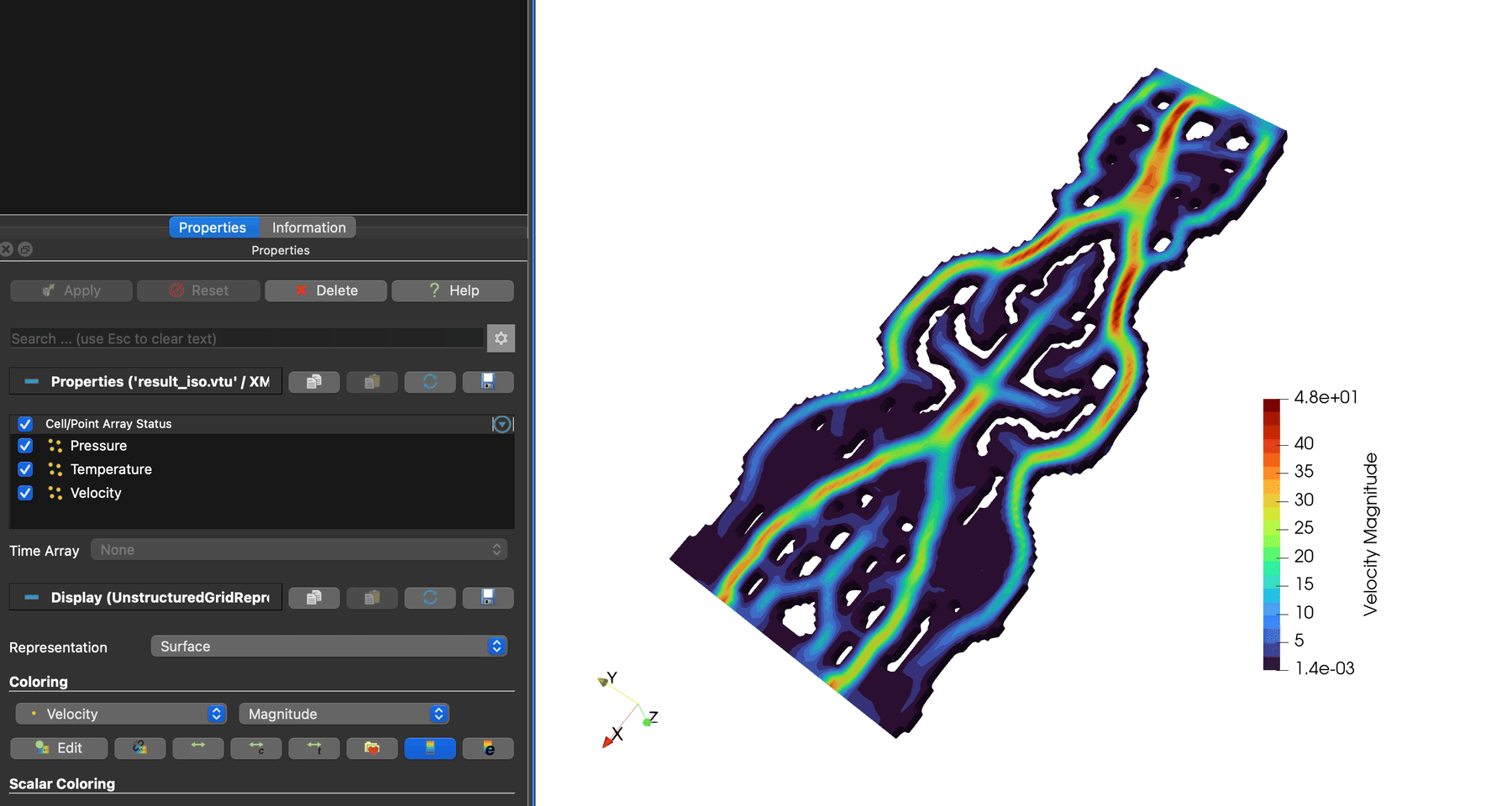Uncheck the Velocity array checkbox
The width and height of the screenshot is (1512, 806).
pyautogui.click(x=25, y=493)
